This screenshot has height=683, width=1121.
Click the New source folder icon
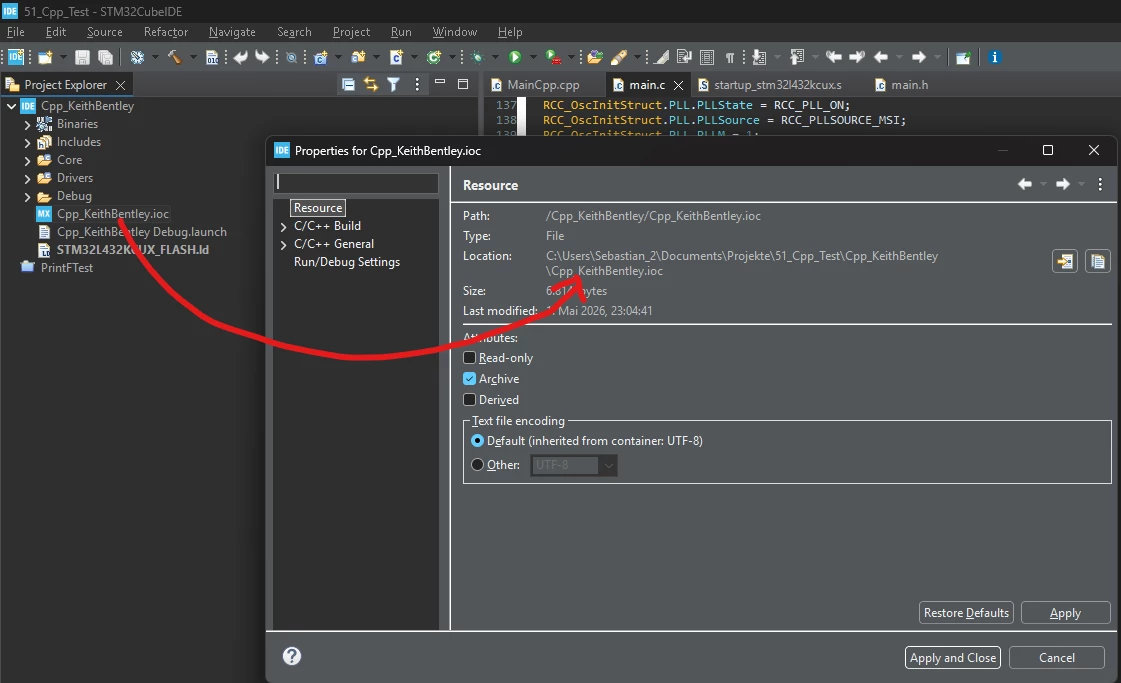point(359,57)
